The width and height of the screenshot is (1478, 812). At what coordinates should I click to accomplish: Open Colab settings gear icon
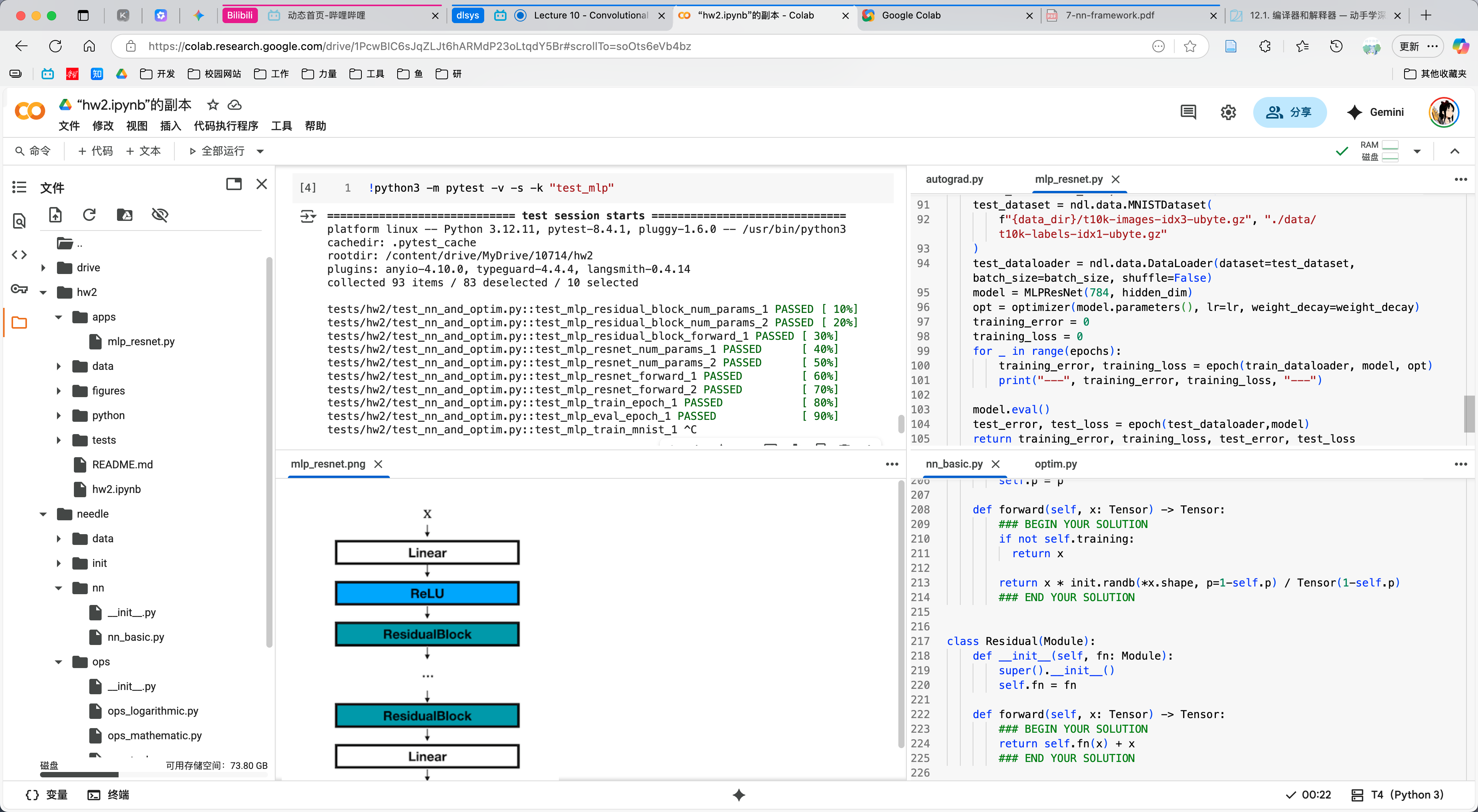coord(1228,112)
